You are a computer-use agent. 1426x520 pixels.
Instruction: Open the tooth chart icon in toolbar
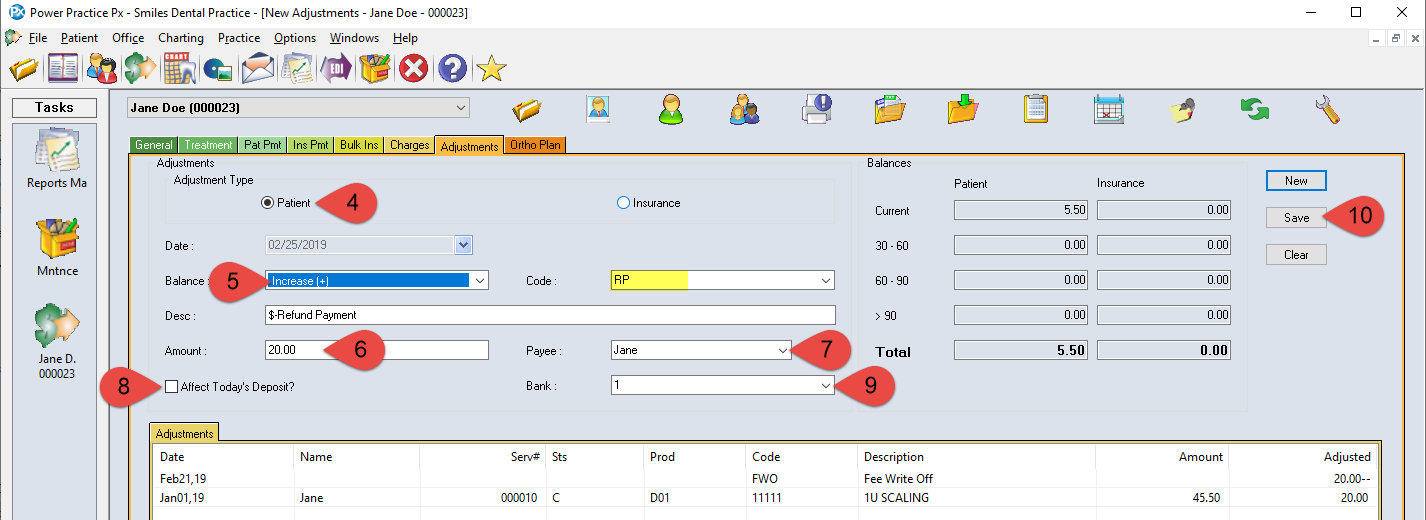[x=179, y=68]
